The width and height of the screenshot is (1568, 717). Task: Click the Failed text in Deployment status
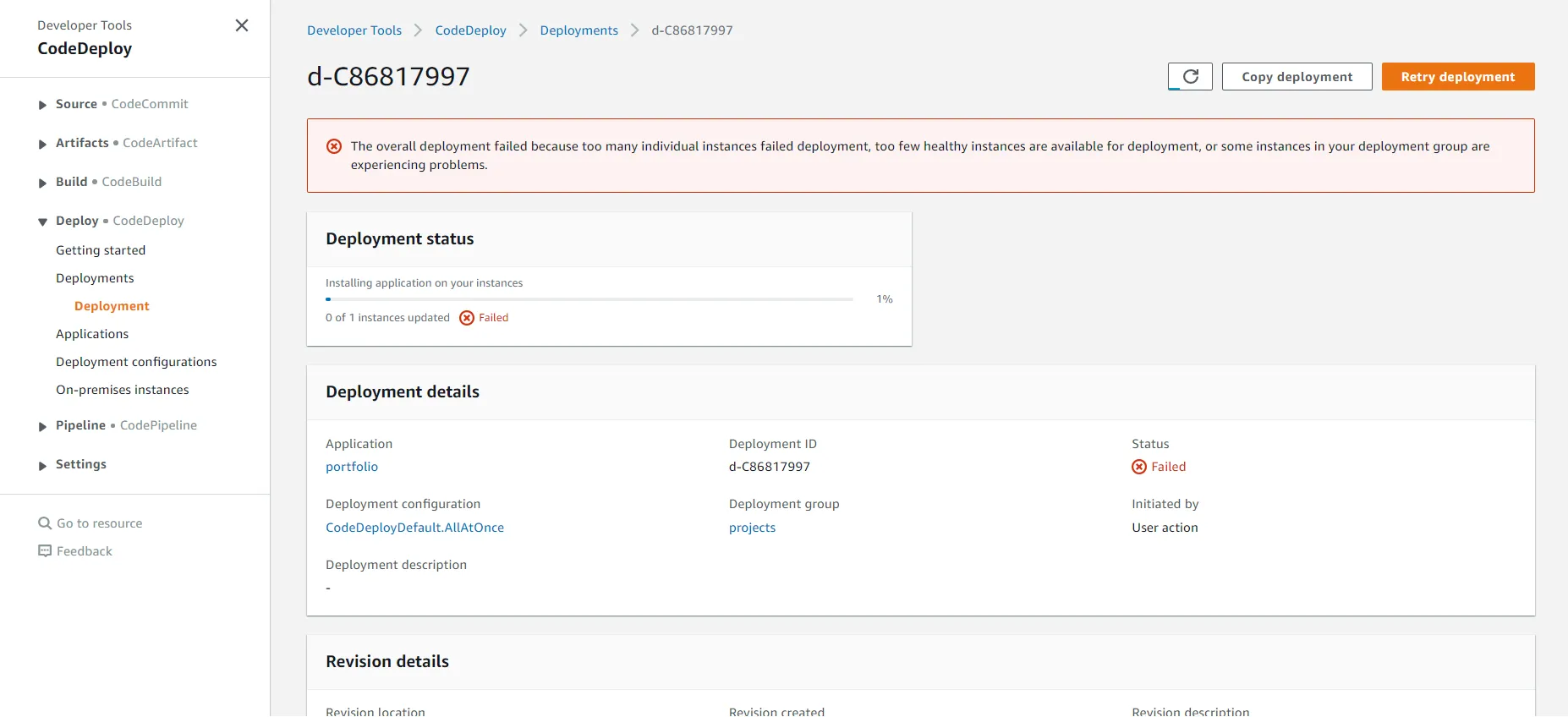click(494, 318)
